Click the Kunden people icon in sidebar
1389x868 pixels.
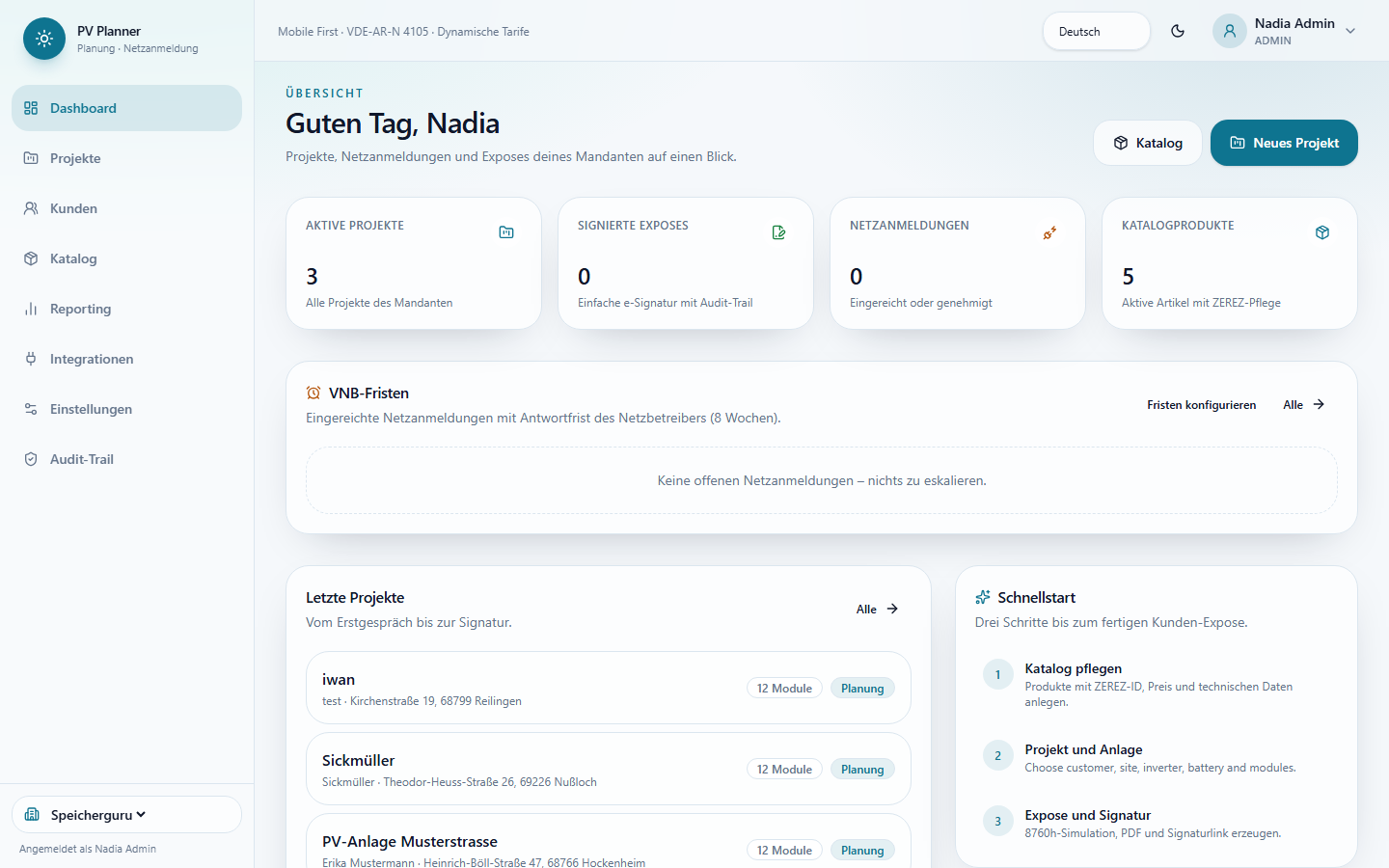[x=31, y=208]
